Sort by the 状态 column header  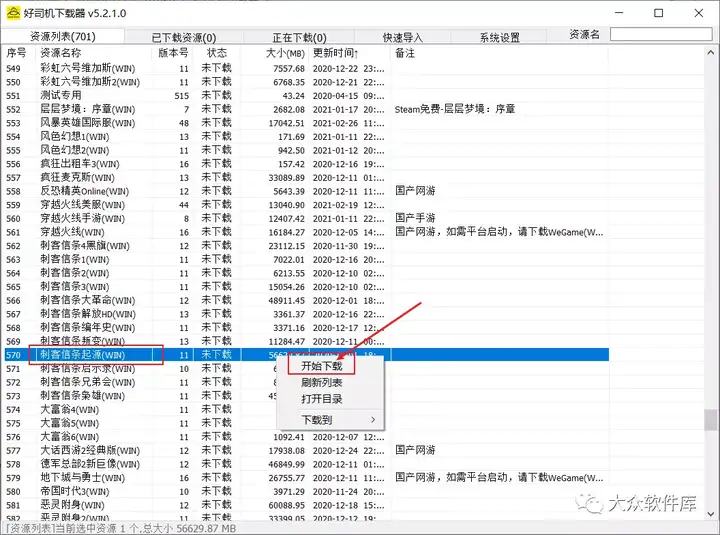217,53
